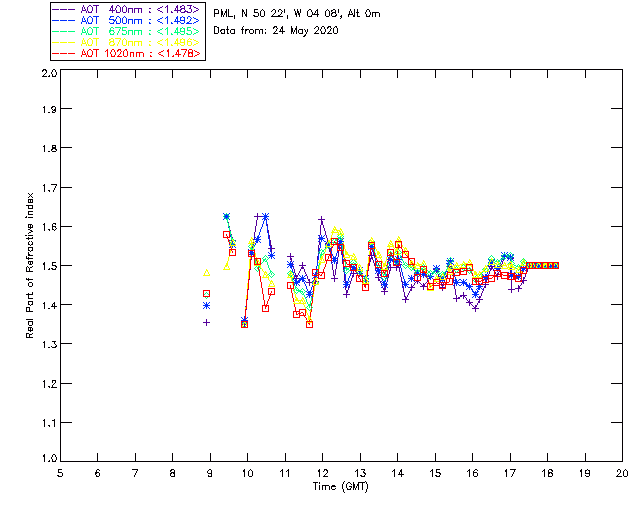640x512 pixels.
Task: Click the AOT 500nm legend entry
Action: 126,20
